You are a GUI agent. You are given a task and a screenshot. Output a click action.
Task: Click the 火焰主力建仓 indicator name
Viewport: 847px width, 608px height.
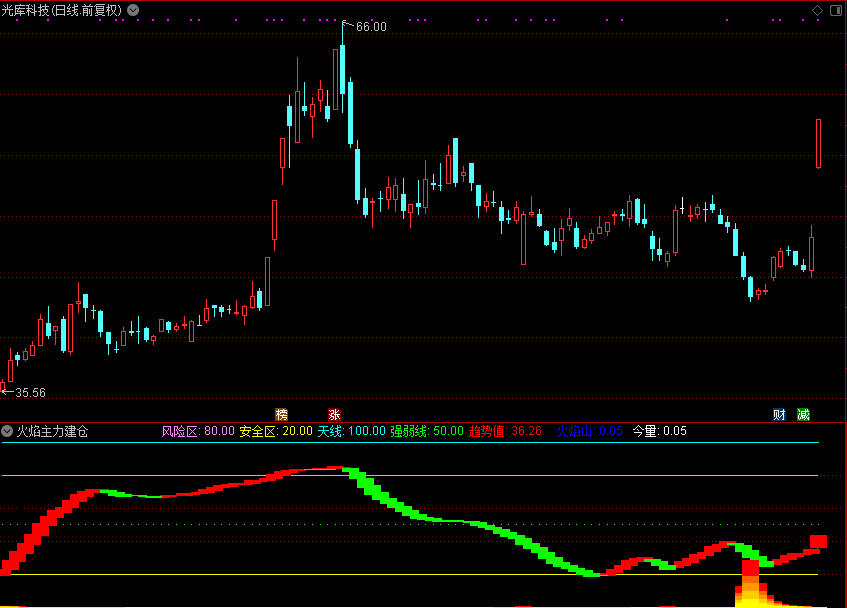pyautogui.click(x=52, y=431)
